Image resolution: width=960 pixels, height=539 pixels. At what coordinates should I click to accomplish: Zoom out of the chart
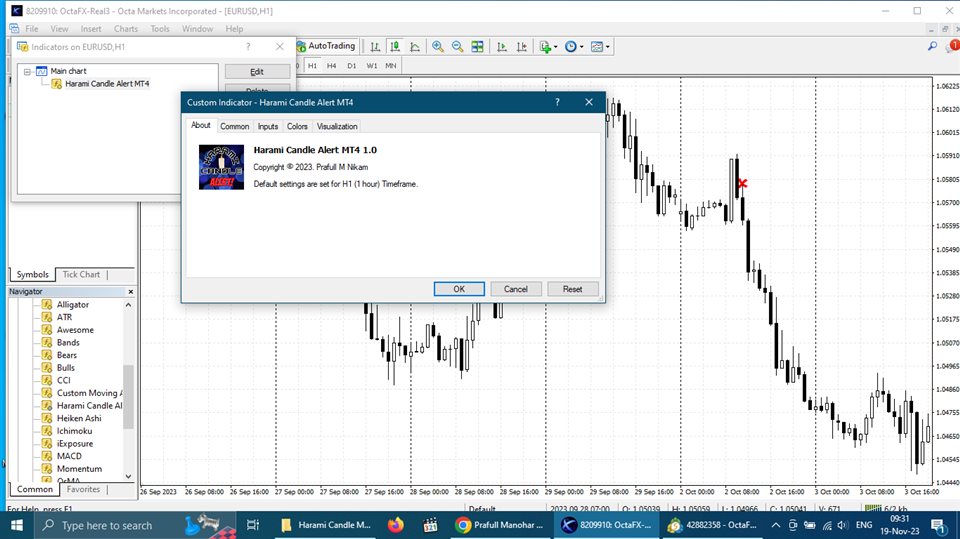click(x=457, y=47)
